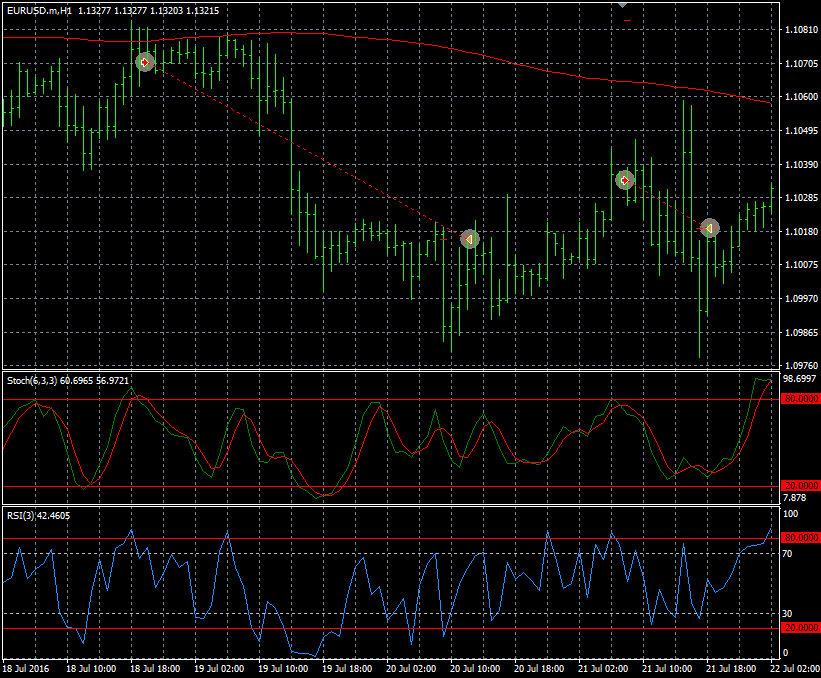This screenshot has width=821, height=678.
Task: Click the Stochastic 20.0000 level label
Action: coord(800,486)
